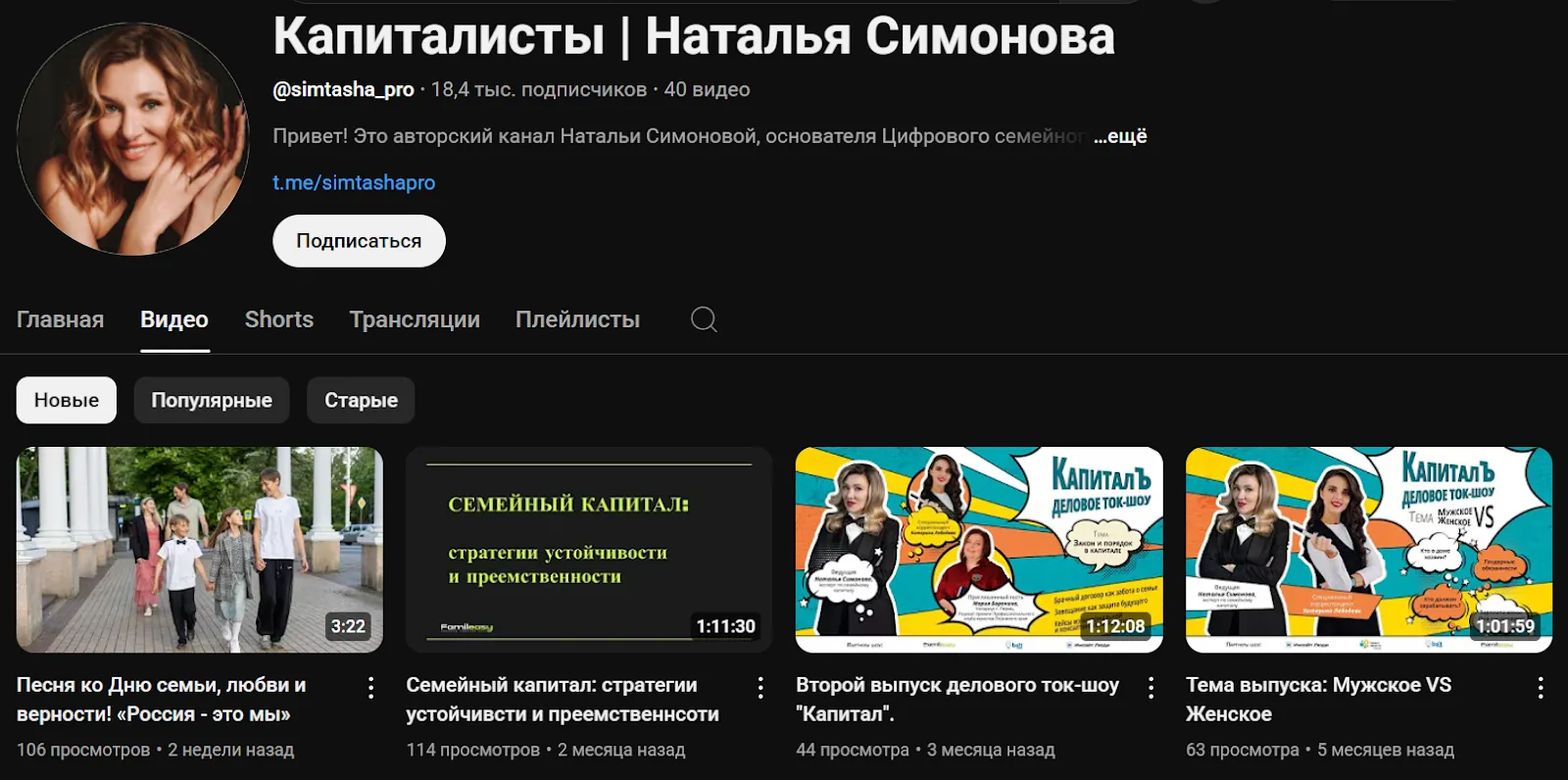
Task: Click the @simtasha_pro channel handle
Action: [x=343, y=89]
